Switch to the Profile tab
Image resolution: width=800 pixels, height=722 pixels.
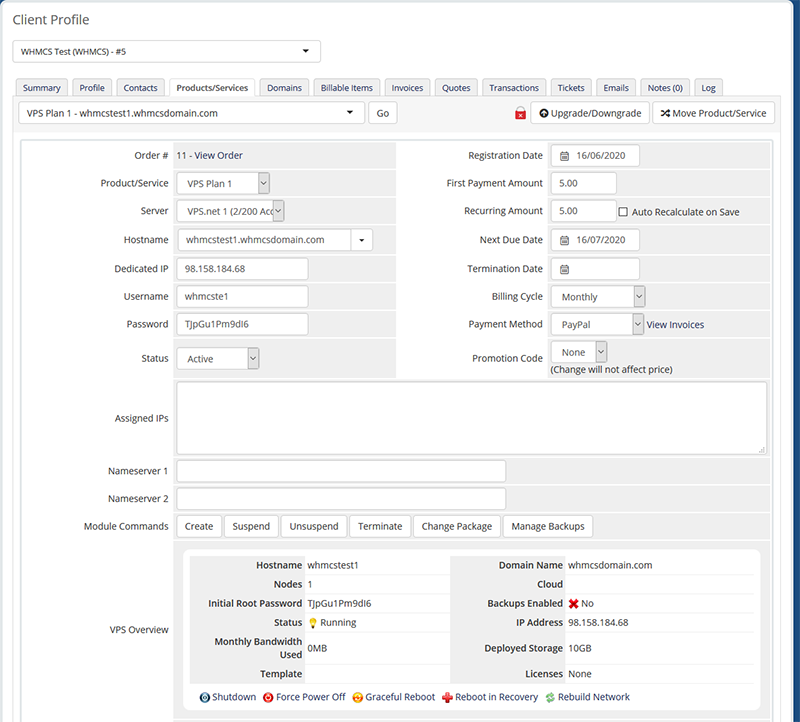pyautogui.click(x=92, y=88)
